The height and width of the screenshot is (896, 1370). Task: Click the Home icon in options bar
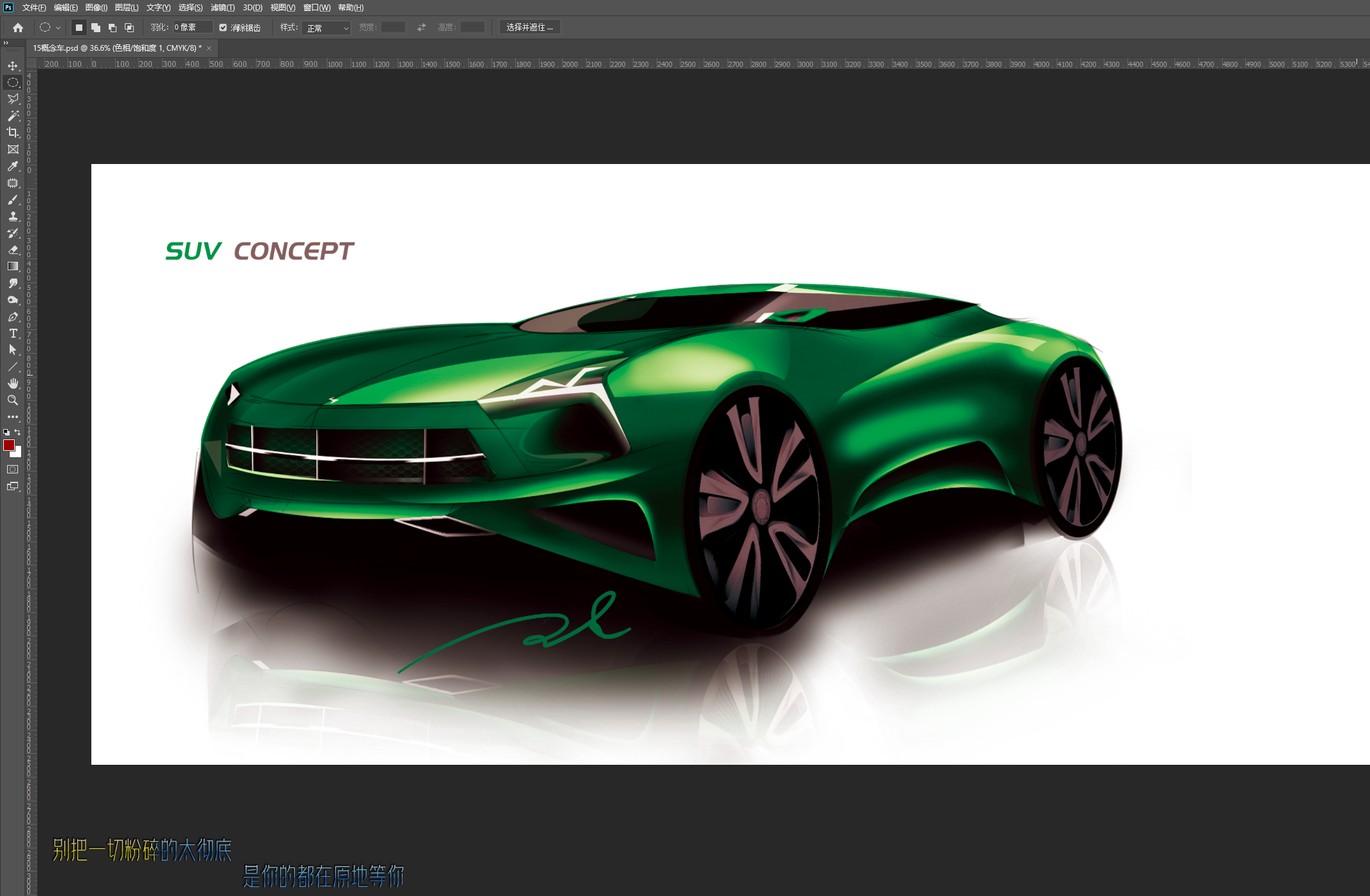point(17,27)
